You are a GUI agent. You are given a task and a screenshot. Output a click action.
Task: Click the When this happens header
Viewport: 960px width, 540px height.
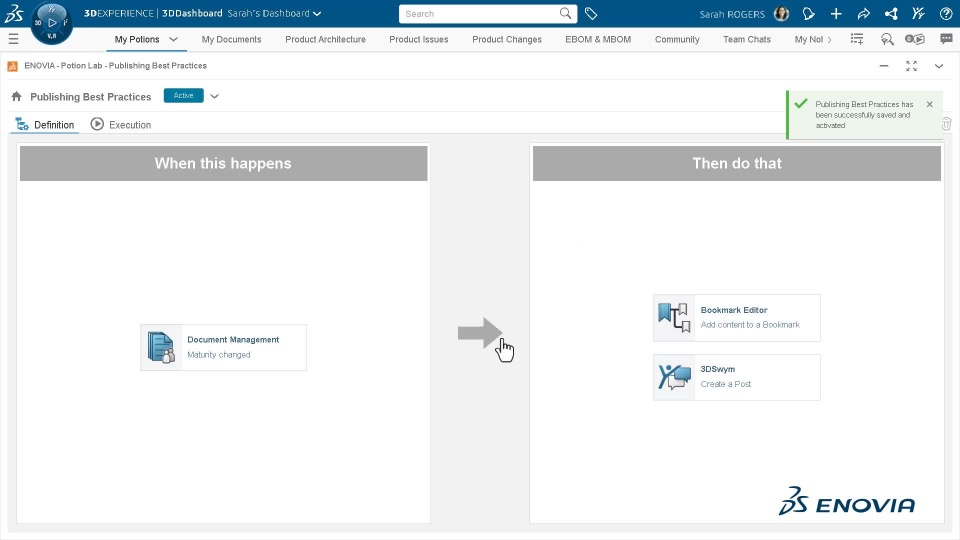223,163
